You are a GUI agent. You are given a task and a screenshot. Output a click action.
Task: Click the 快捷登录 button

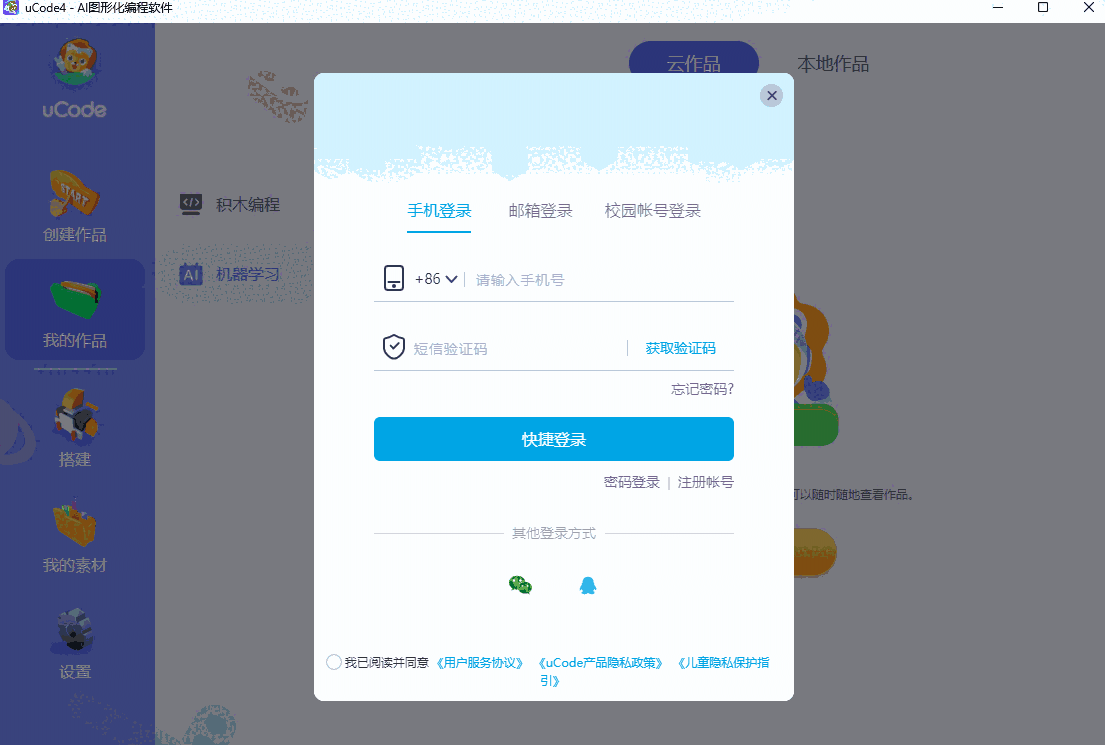pos(554,439)
